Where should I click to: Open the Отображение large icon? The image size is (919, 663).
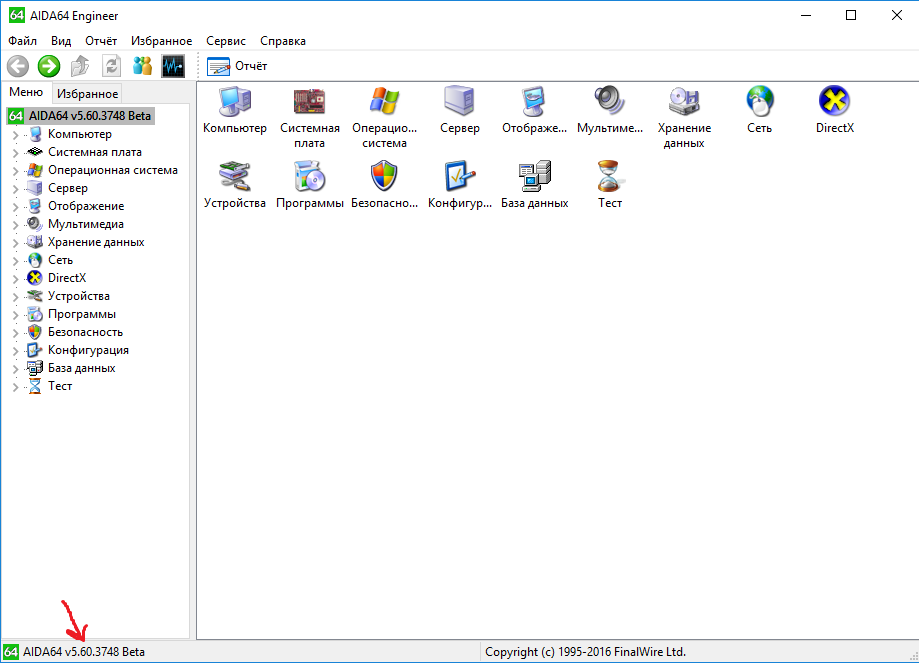click(535, 110)
